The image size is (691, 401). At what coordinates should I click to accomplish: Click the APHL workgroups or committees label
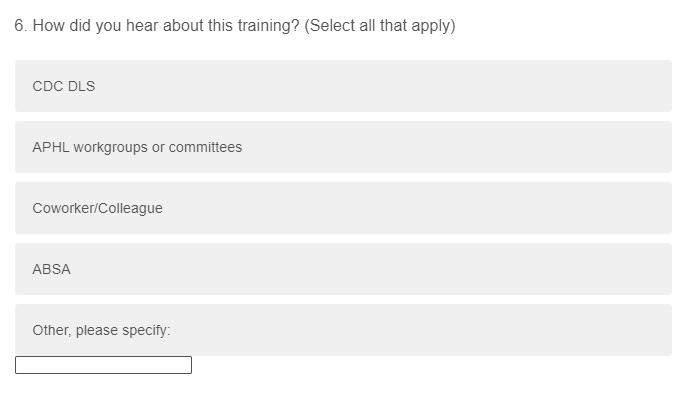tap(137, 147)
